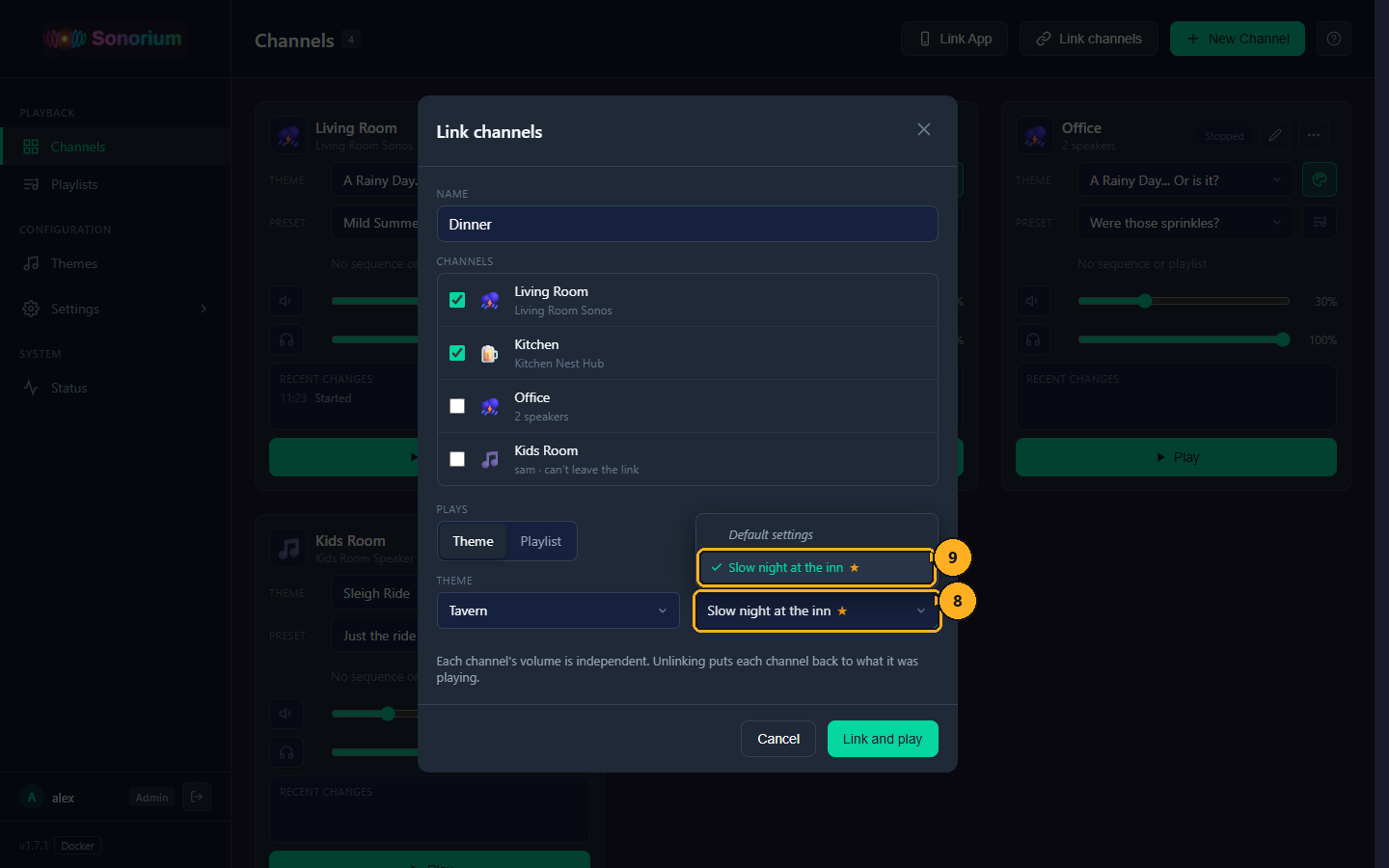The width and height of the screenshot is (1389, 868).
Task: Uncheck the Kitchen channel checkbox
Action: click(x=457, y=353)
